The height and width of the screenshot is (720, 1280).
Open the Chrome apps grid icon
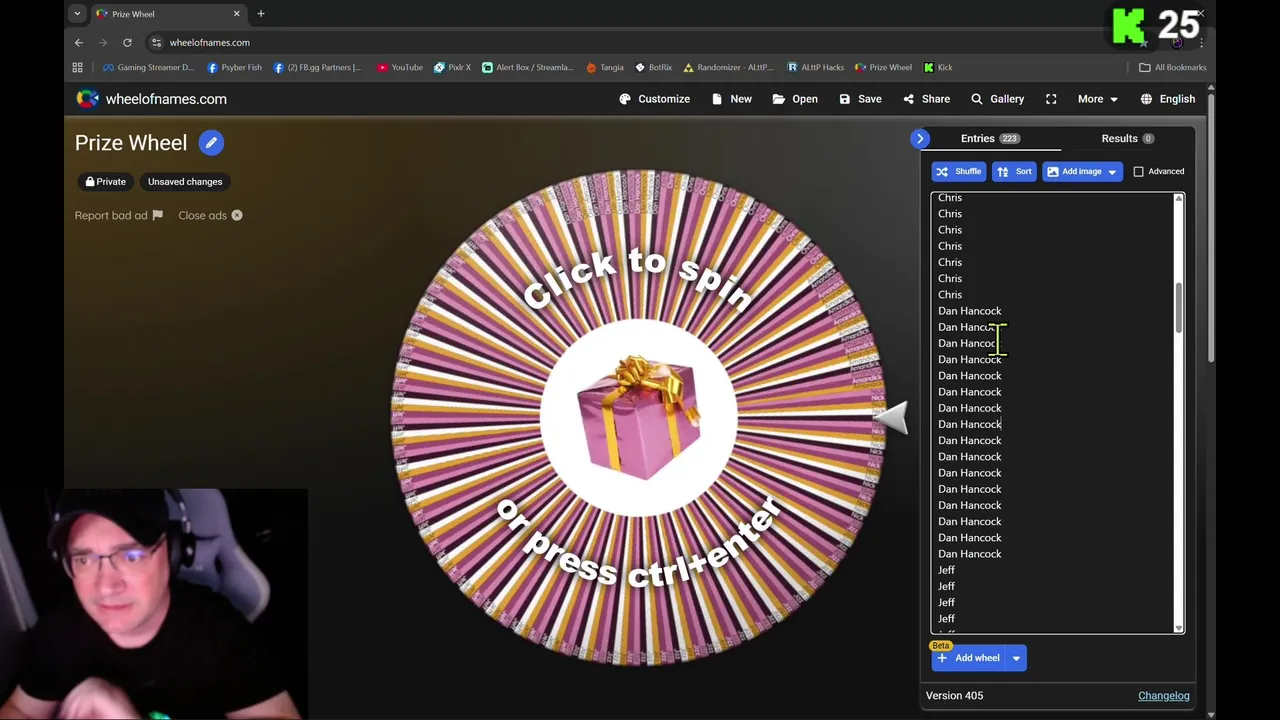(x=77, y=68)
